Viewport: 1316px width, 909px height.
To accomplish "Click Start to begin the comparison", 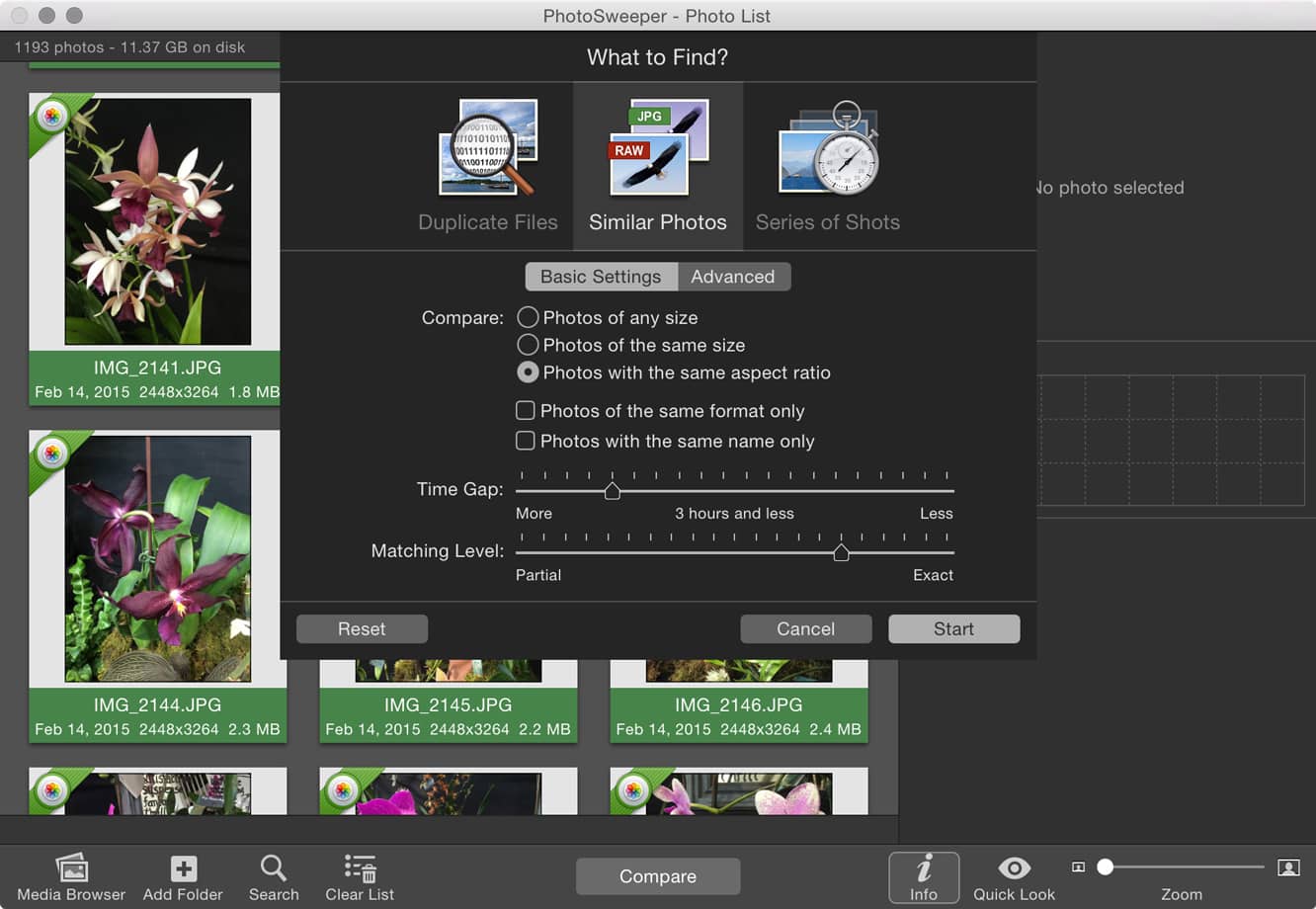I will click(952, 628).
